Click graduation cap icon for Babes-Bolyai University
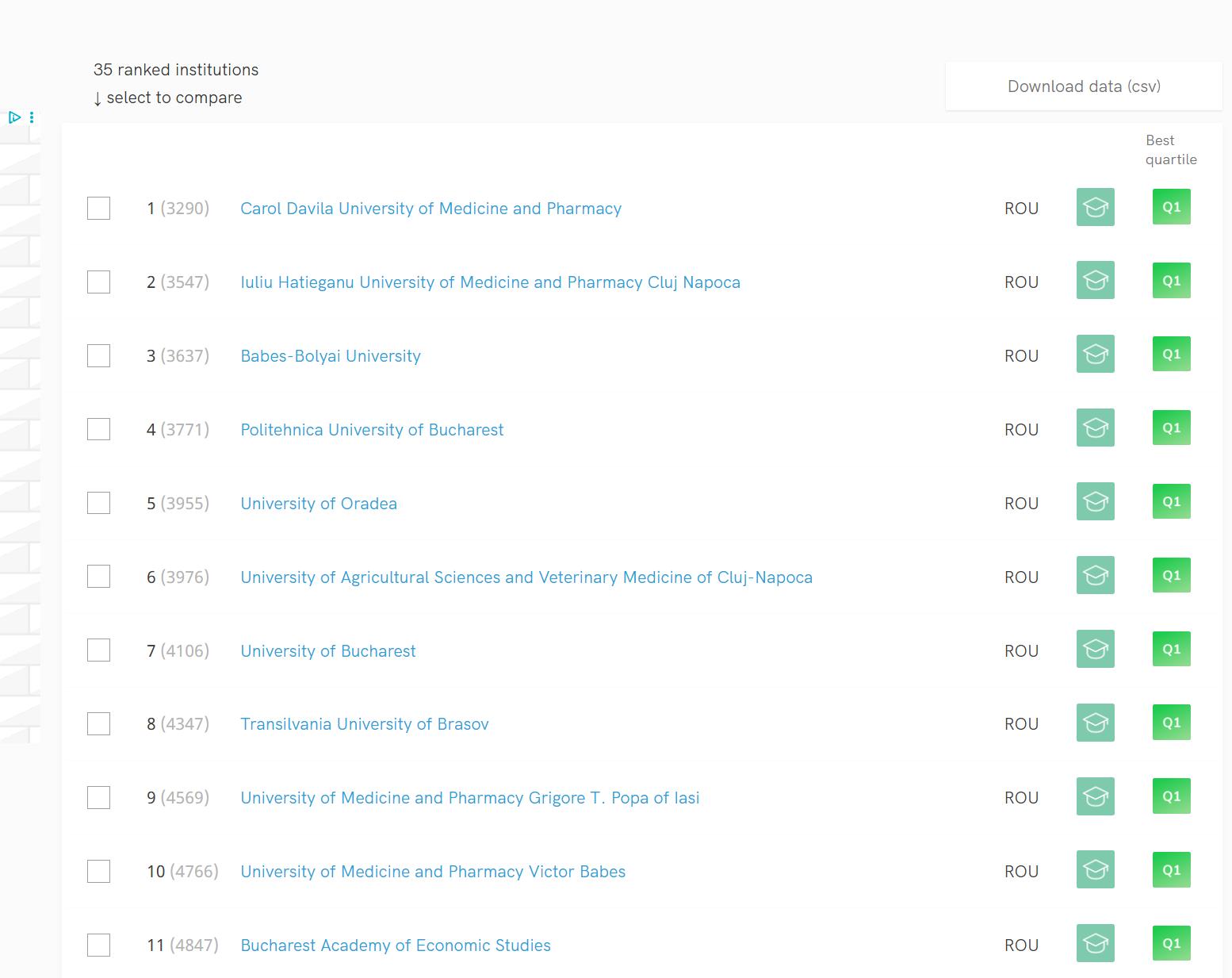Viewport: 1232px width, 978px height. pyautogui.click(x=1095, y=354)
